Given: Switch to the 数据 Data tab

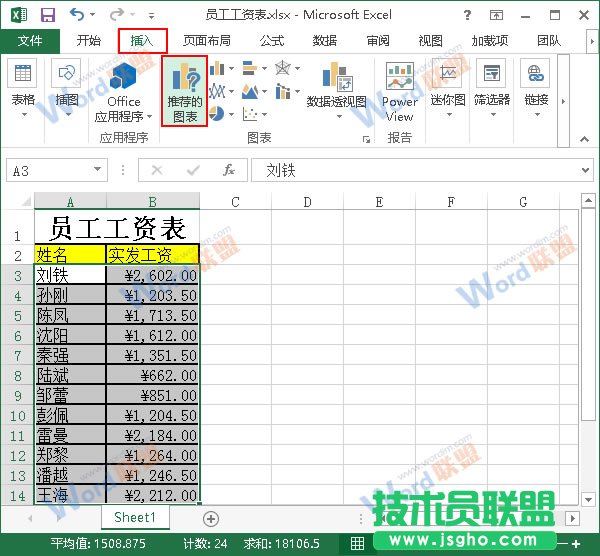Looking at the screenshot, I should click(x=325, y=41).
